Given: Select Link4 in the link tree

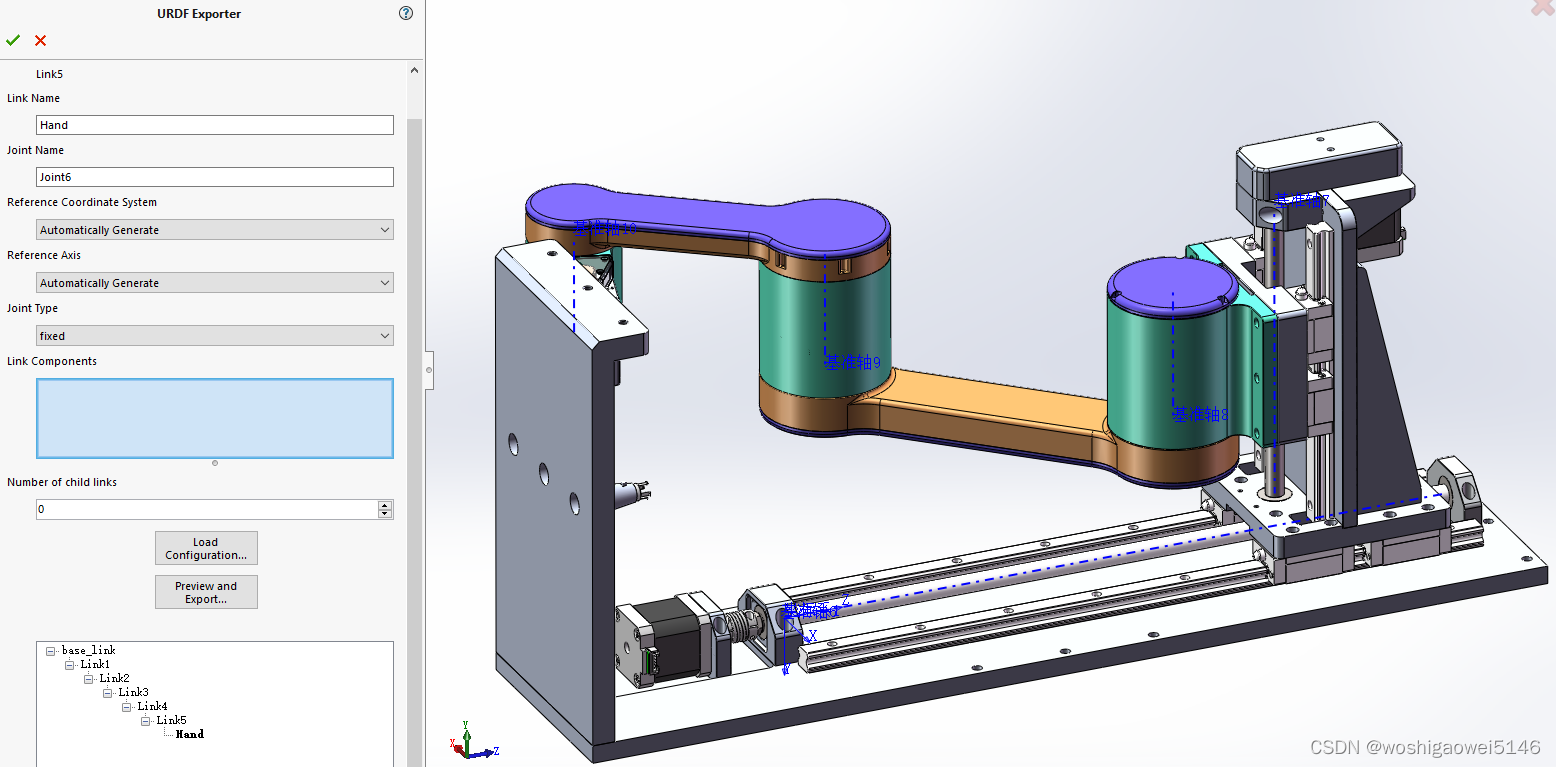Looking at the screenshot, I should tap(152, 706).
